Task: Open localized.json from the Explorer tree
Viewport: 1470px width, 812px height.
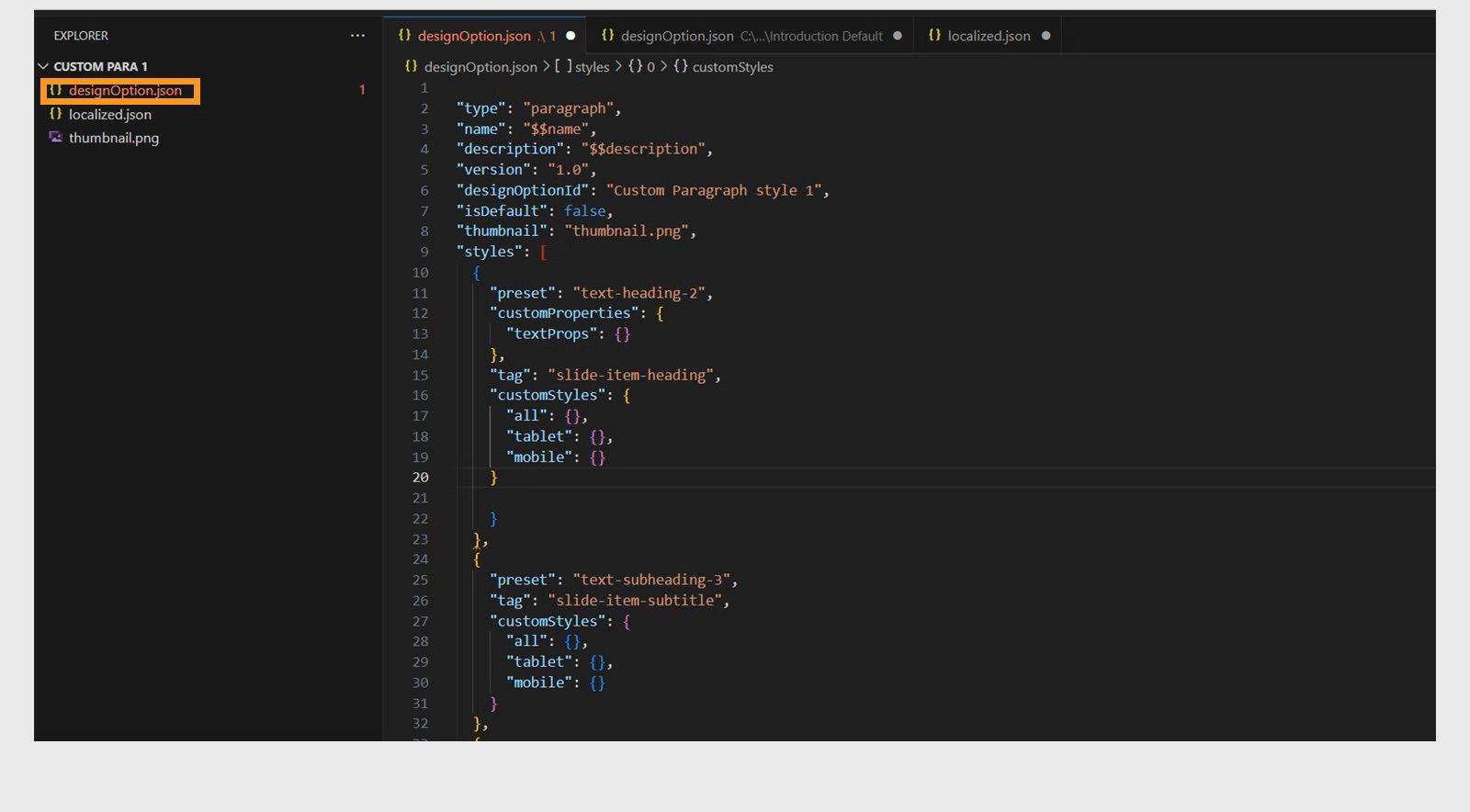Action: point(109,115)
